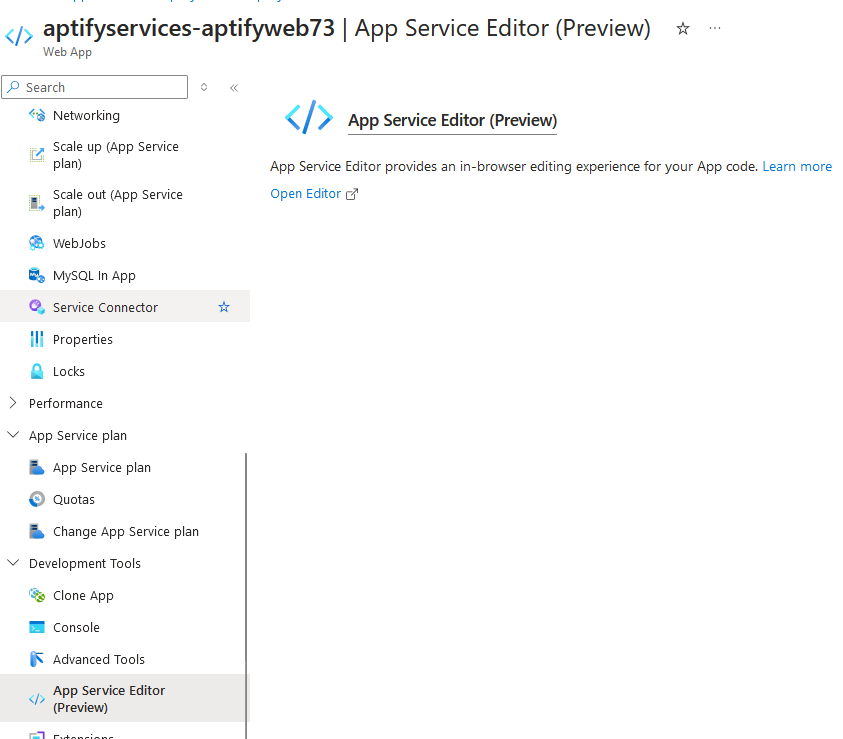Select Locks in the sidebar
Viewport: 843px width, 739px height.
point(69,371)
